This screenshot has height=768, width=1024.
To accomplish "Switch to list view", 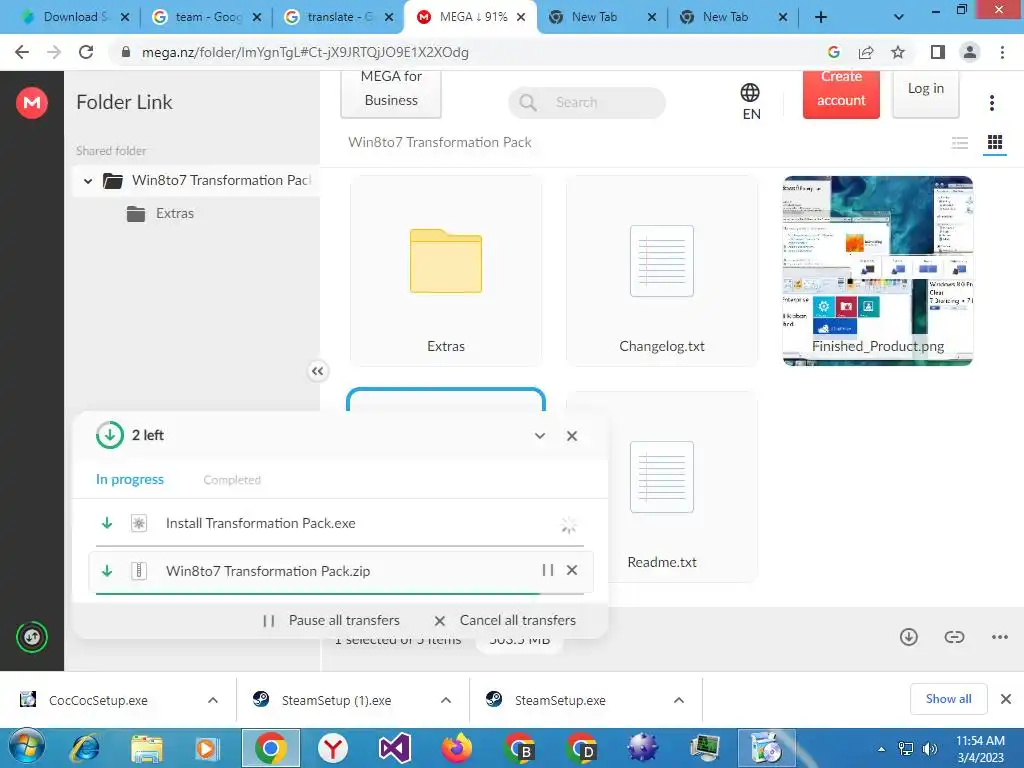I will [959, 142].
